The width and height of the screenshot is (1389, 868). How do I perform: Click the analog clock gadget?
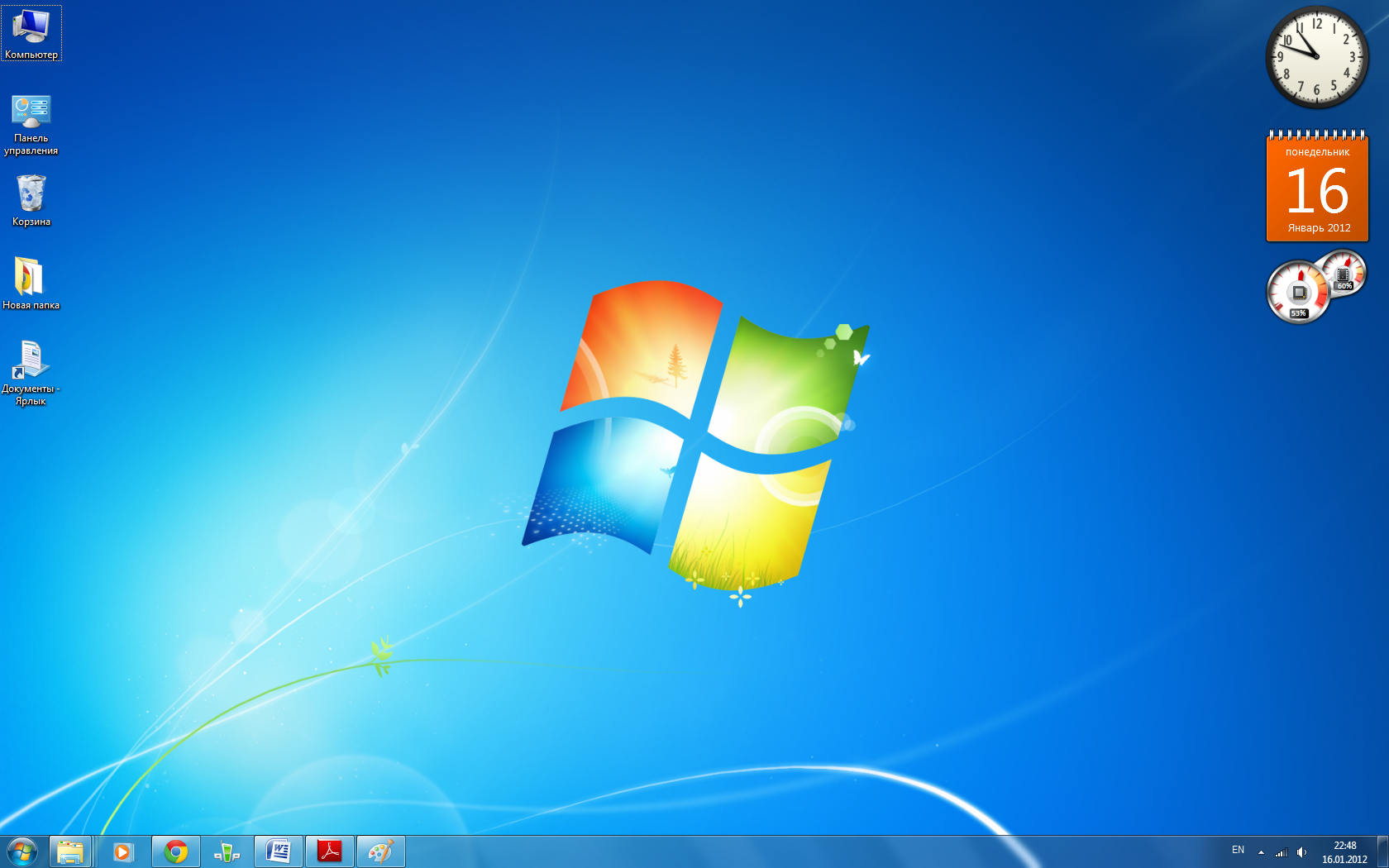1316,57
